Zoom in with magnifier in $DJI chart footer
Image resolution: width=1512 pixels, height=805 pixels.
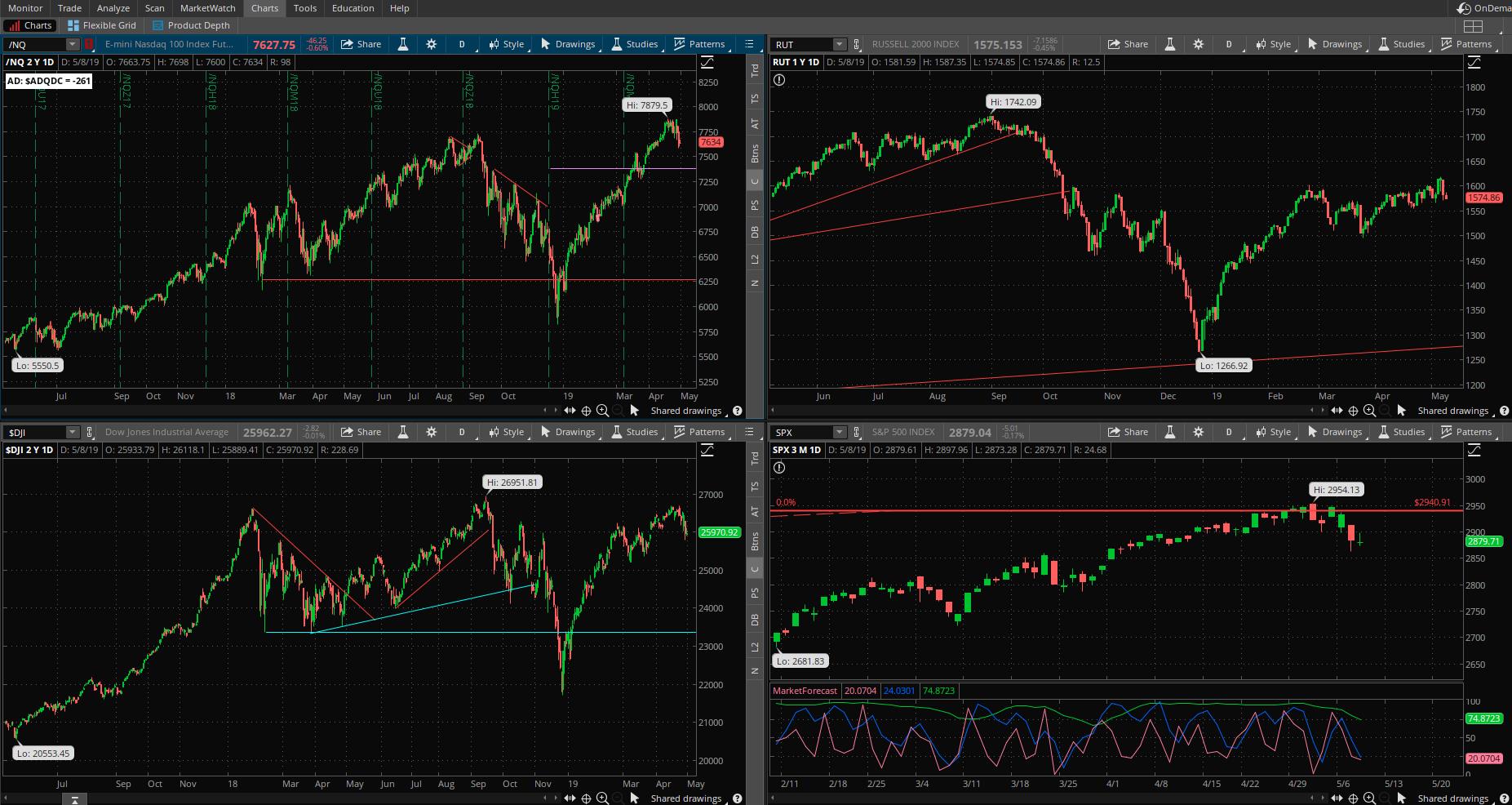point(602,798)
